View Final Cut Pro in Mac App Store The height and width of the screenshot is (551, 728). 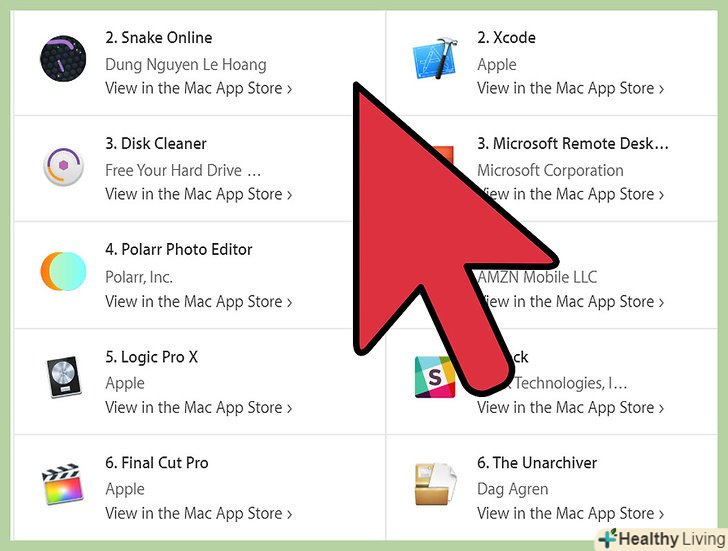tap(199, 513)
